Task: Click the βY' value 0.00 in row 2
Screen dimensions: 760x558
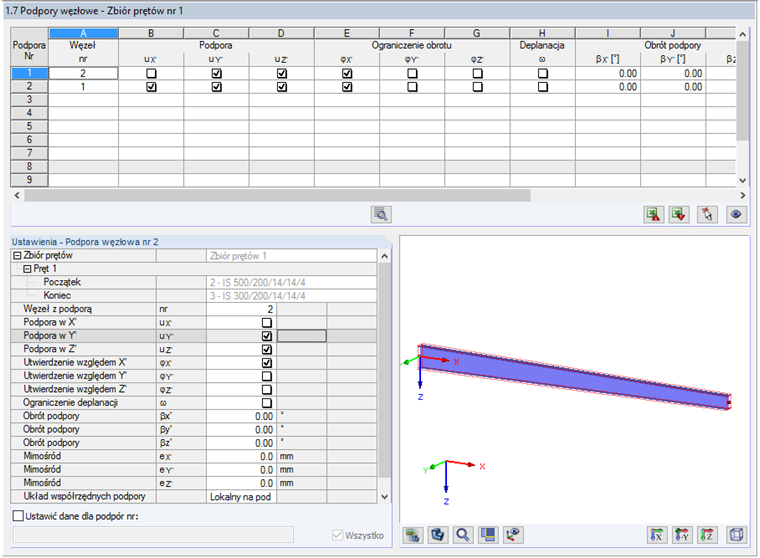Action: [x=673, y=87]
